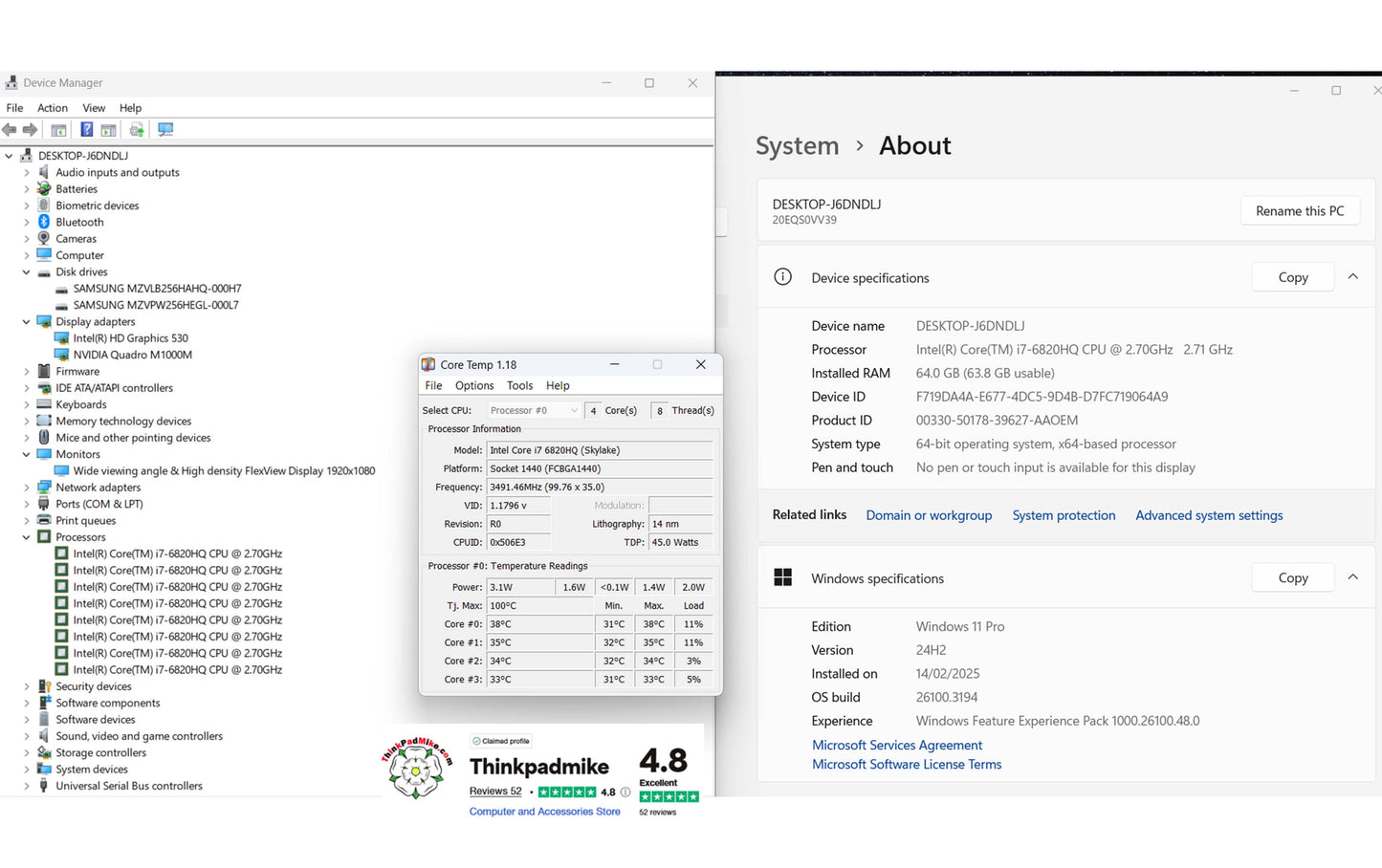Open the File menu in Device Manager
The width and height of the screenshot is (1382, 868).
point(14,108)
